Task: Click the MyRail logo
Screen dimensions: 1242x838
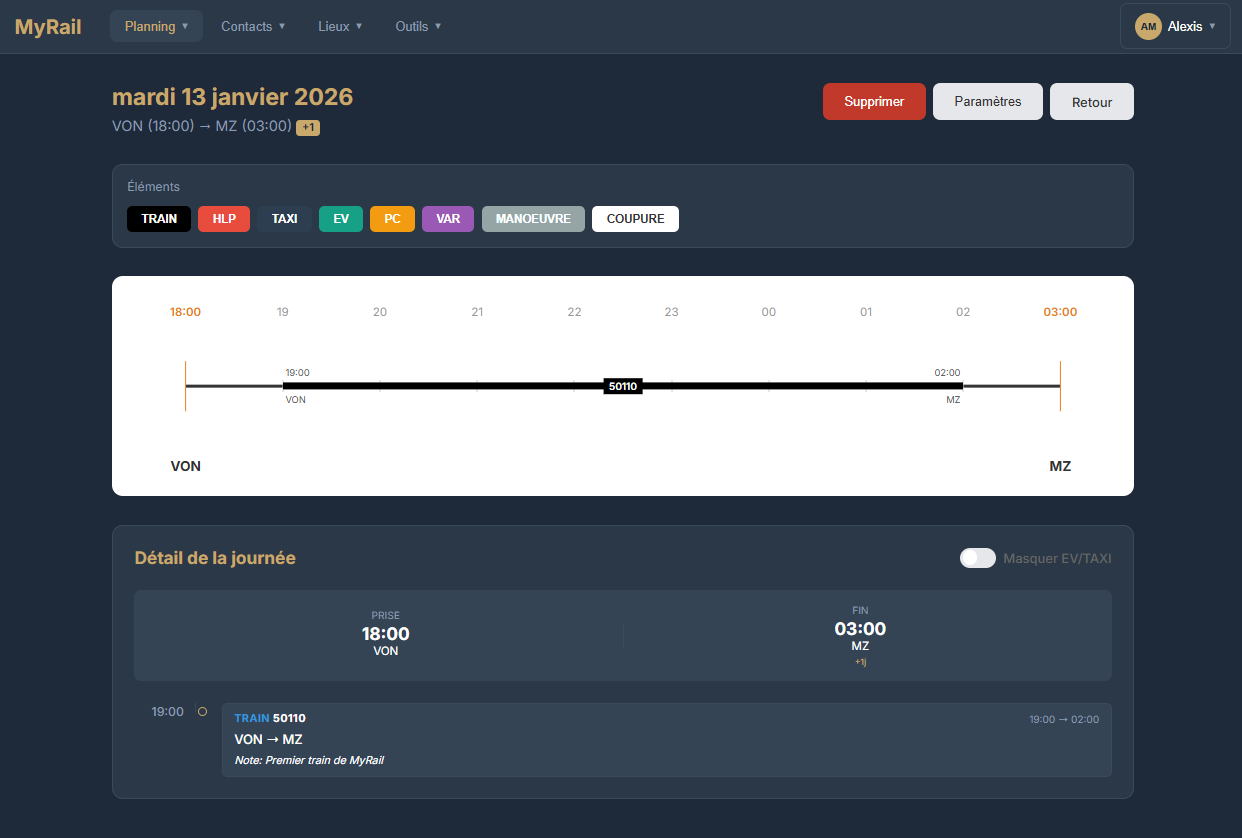Action: (48, 27)
